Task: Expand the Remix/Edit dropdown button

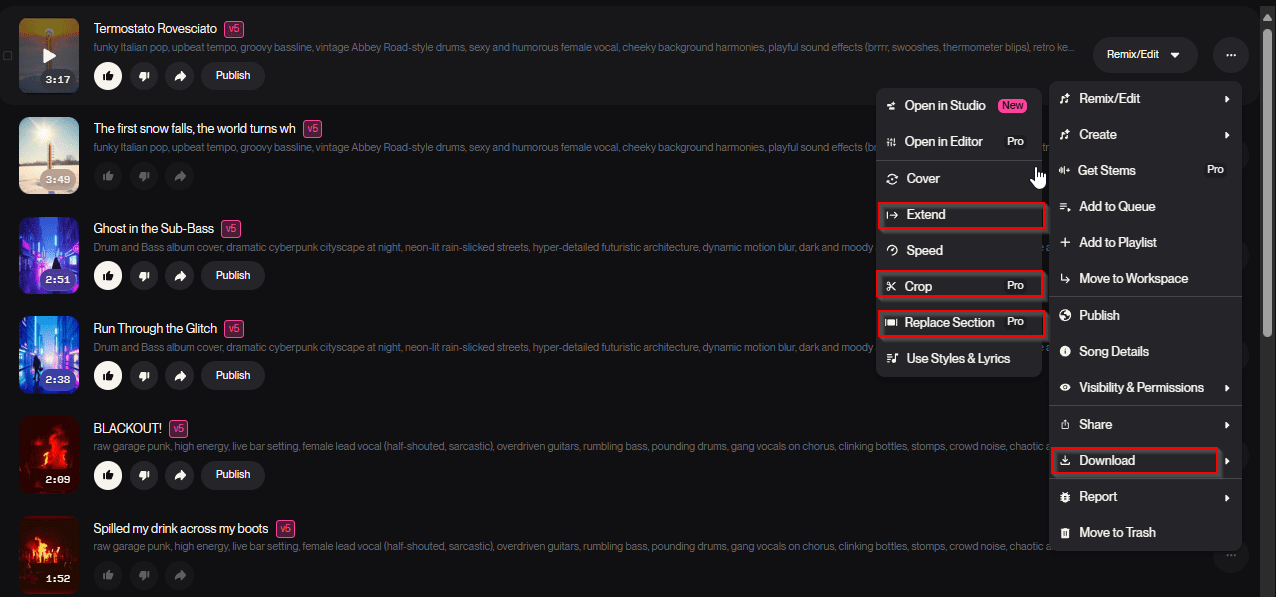Action: (1144, 55)
